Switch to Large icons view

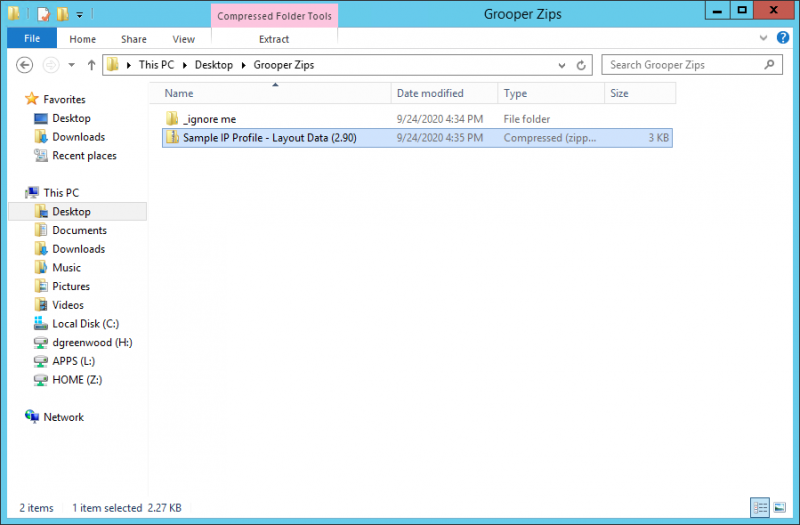point(779,508)
